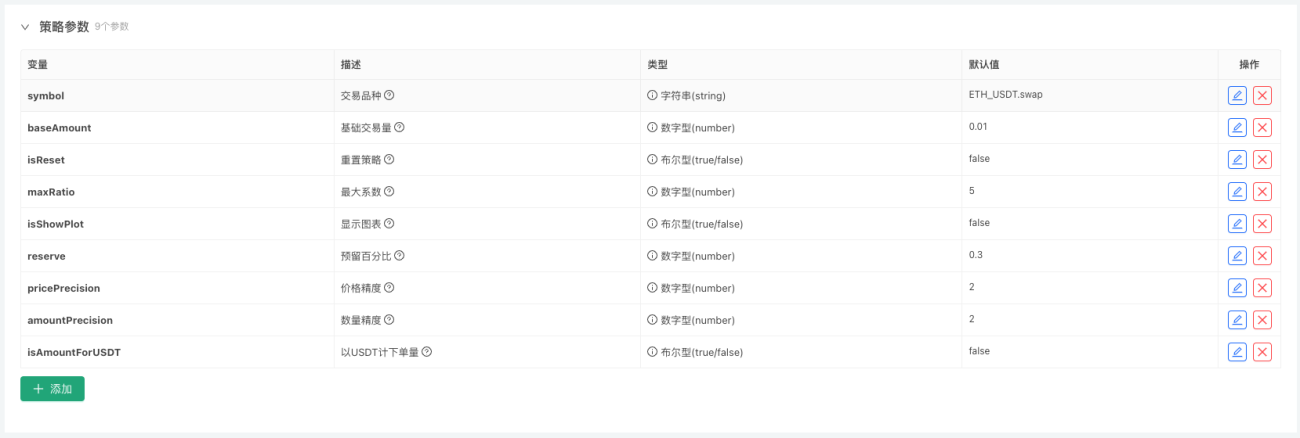The image size is (1300, 438).
Task: Delete the baseAmount parameter
Action: coord(1262,127)
